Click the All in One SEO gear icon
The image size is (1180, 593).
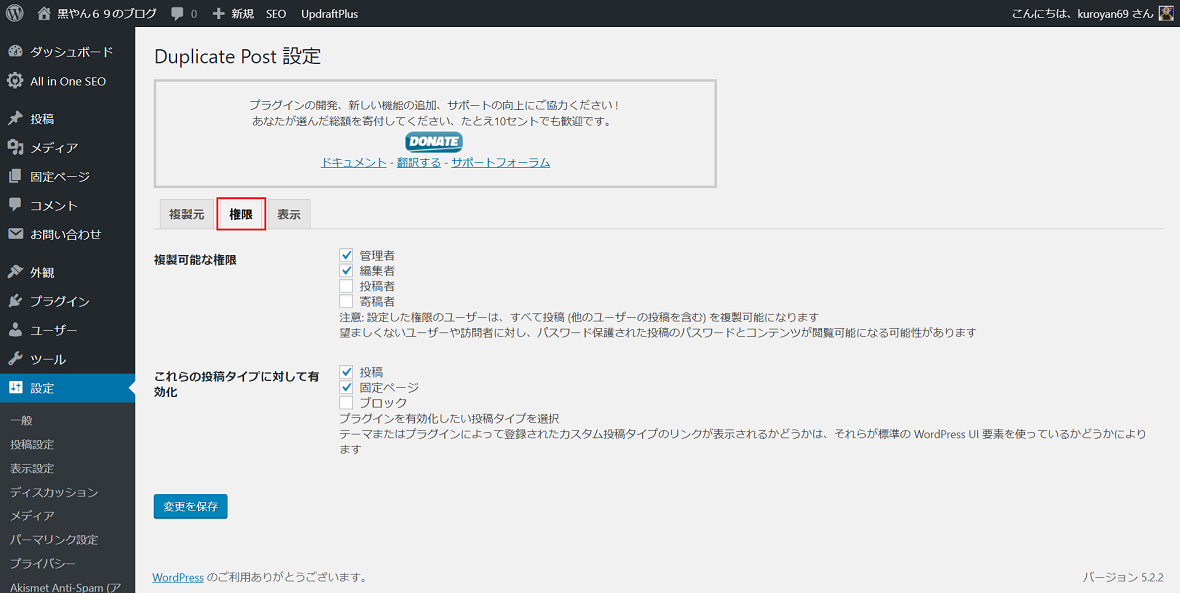pyautogui.click(x=15, y=81)
